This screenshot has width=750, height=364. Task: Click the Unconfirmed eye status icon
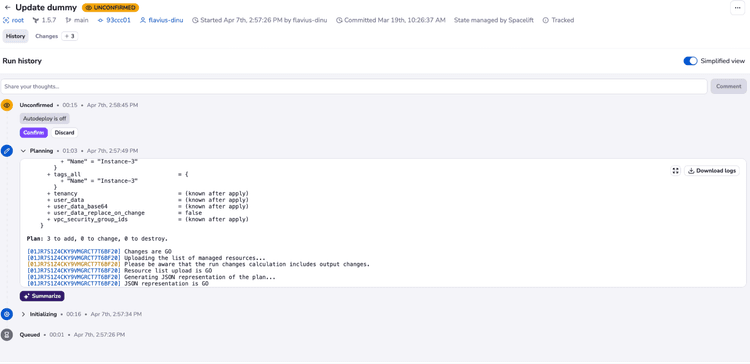[x=7, y=105]
